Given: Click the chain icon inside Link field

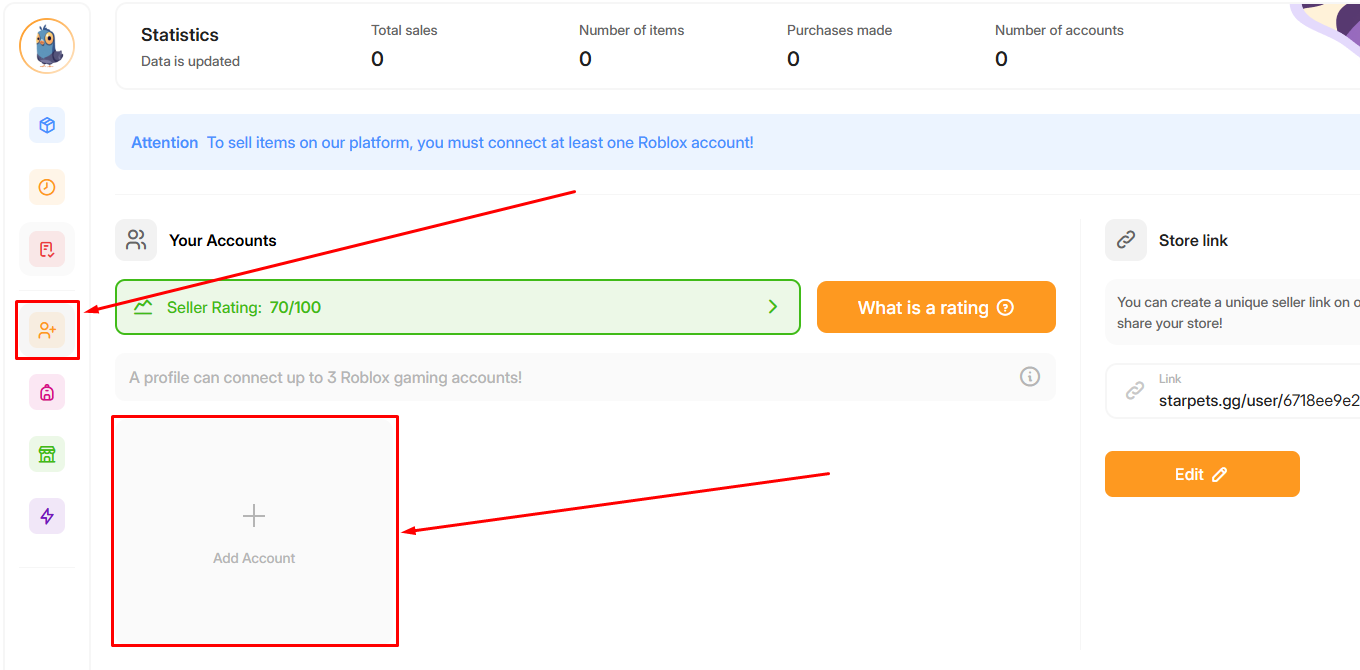Looking at the screenshot, I should (1134, 391).
